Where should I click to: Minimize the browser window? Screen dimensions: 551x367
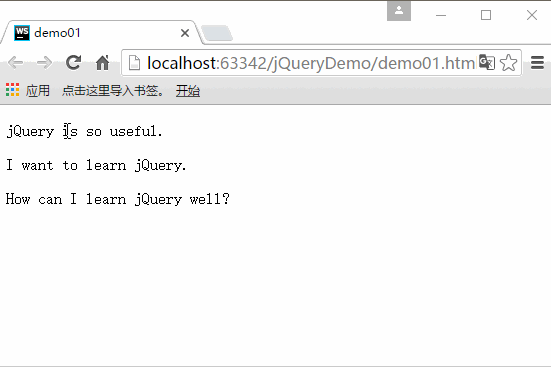coord(441,15)
